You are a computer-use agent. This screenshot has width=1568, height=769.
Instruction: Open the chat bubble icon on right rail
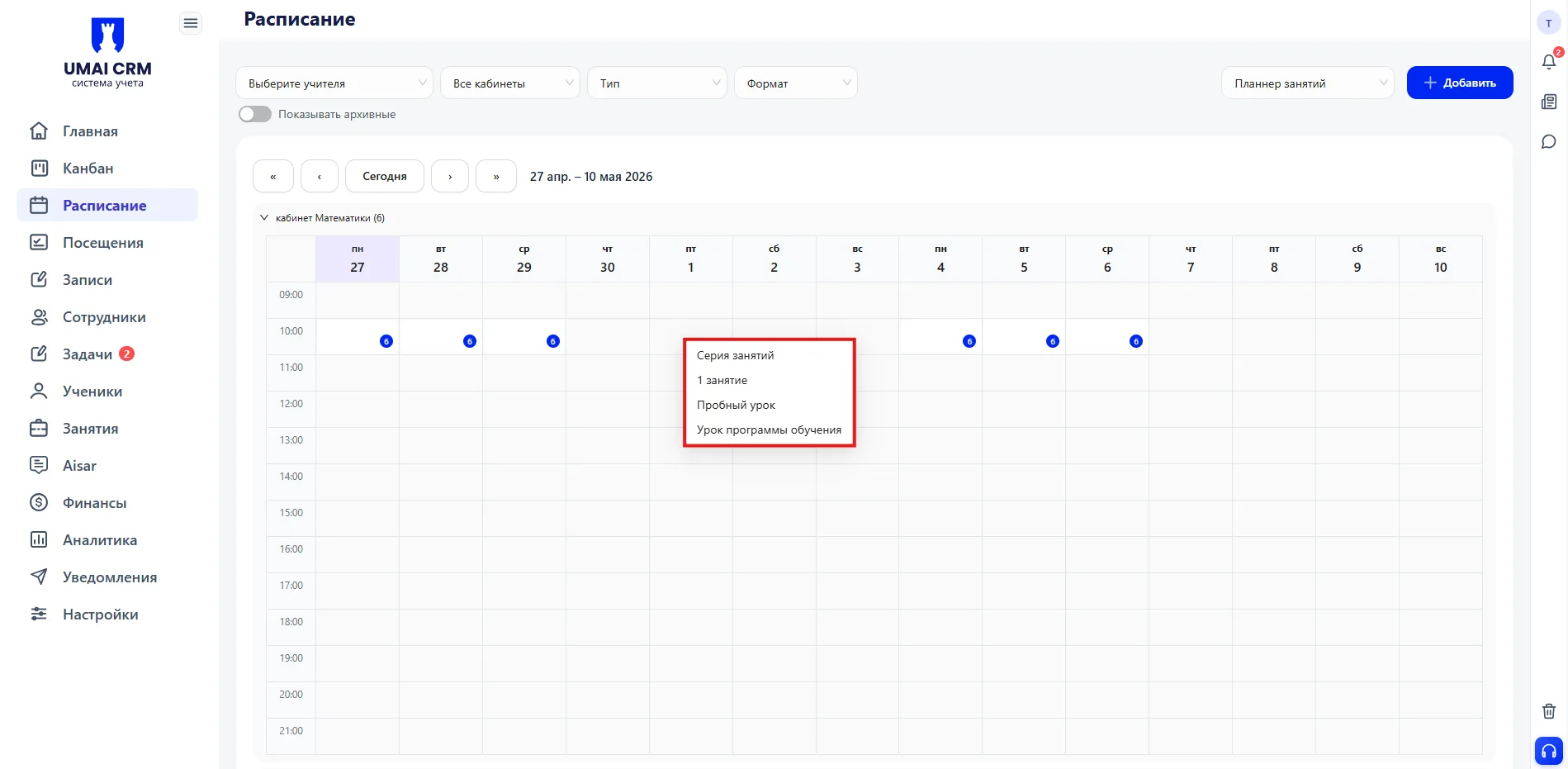pos(1549,142)
